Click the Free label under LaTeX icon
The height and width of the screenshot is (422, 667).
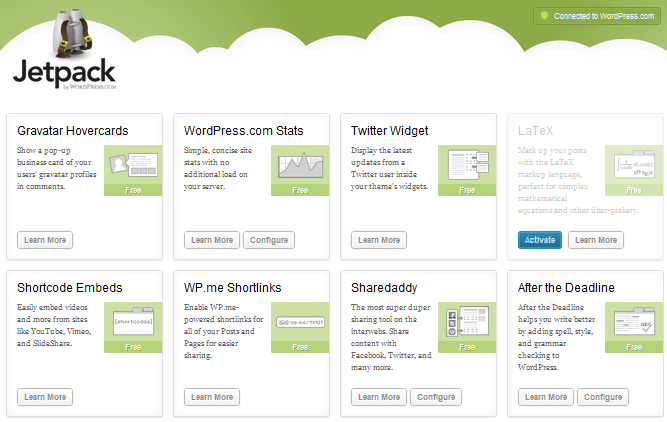(x=634, y=190)
